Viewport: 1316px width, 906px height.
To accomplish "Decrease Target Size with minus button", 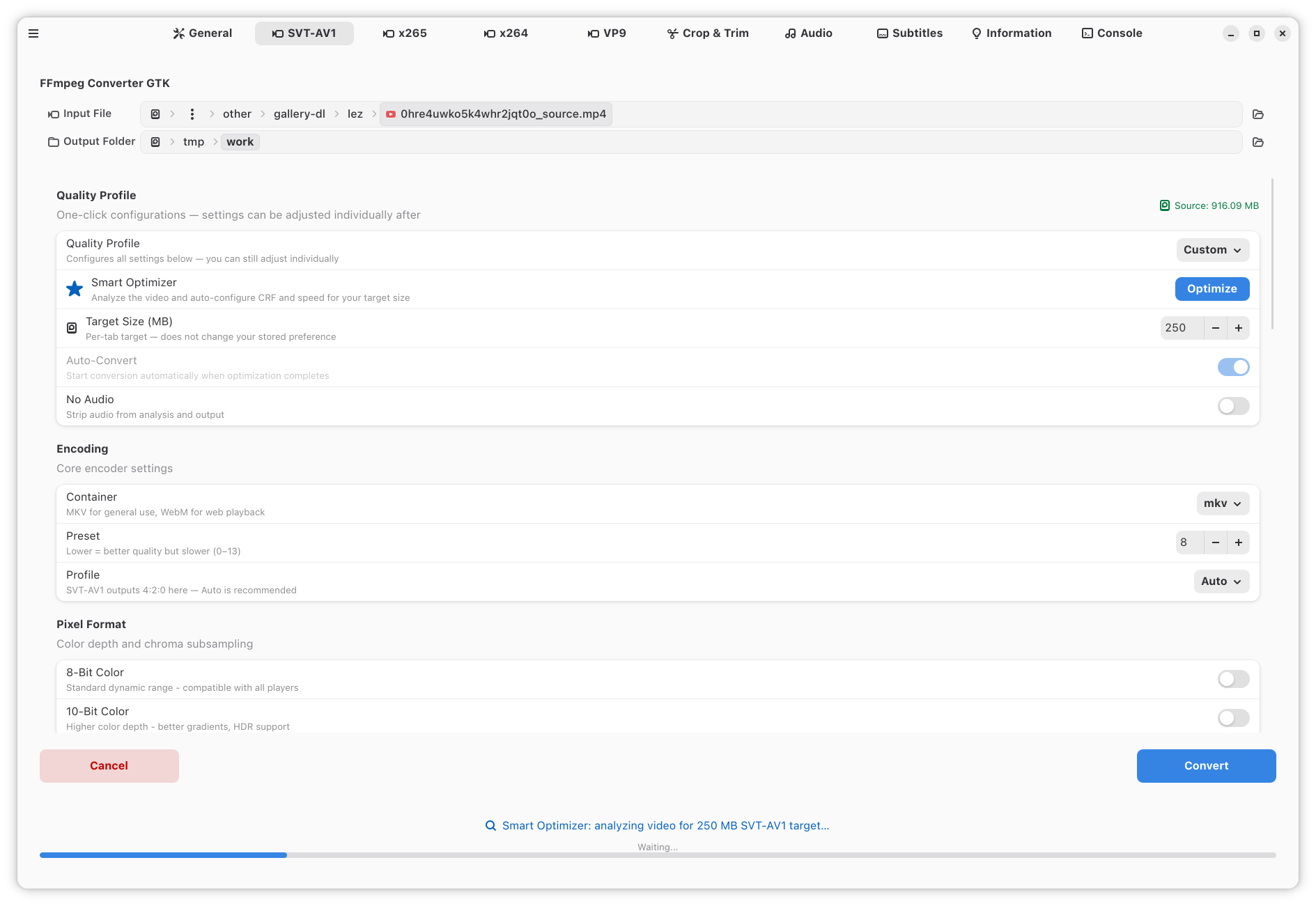I will click(x=1216, y=328).
